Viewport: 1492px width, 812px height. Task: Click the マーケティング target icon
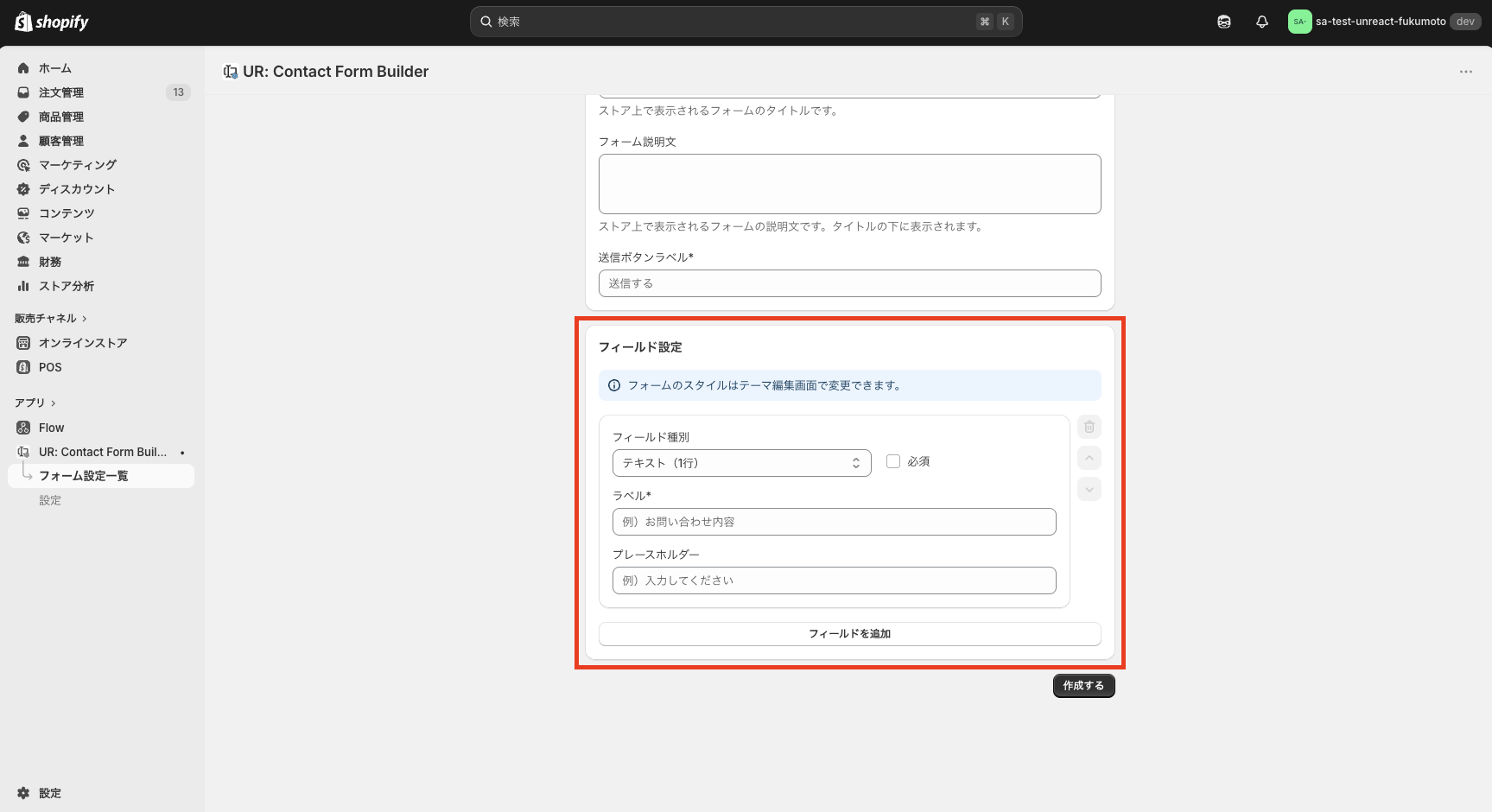[x=23, y=165]
